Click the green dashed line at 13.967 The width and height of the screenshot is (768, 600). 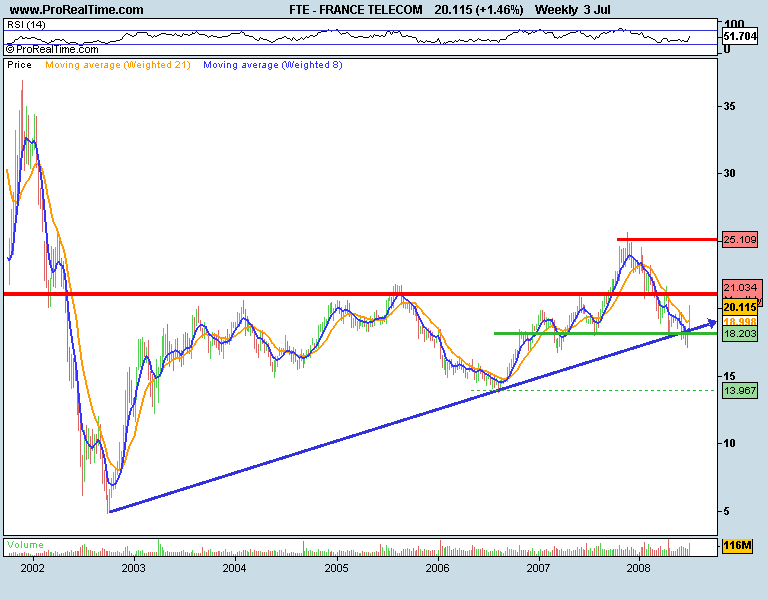click(x=593, y=390)
